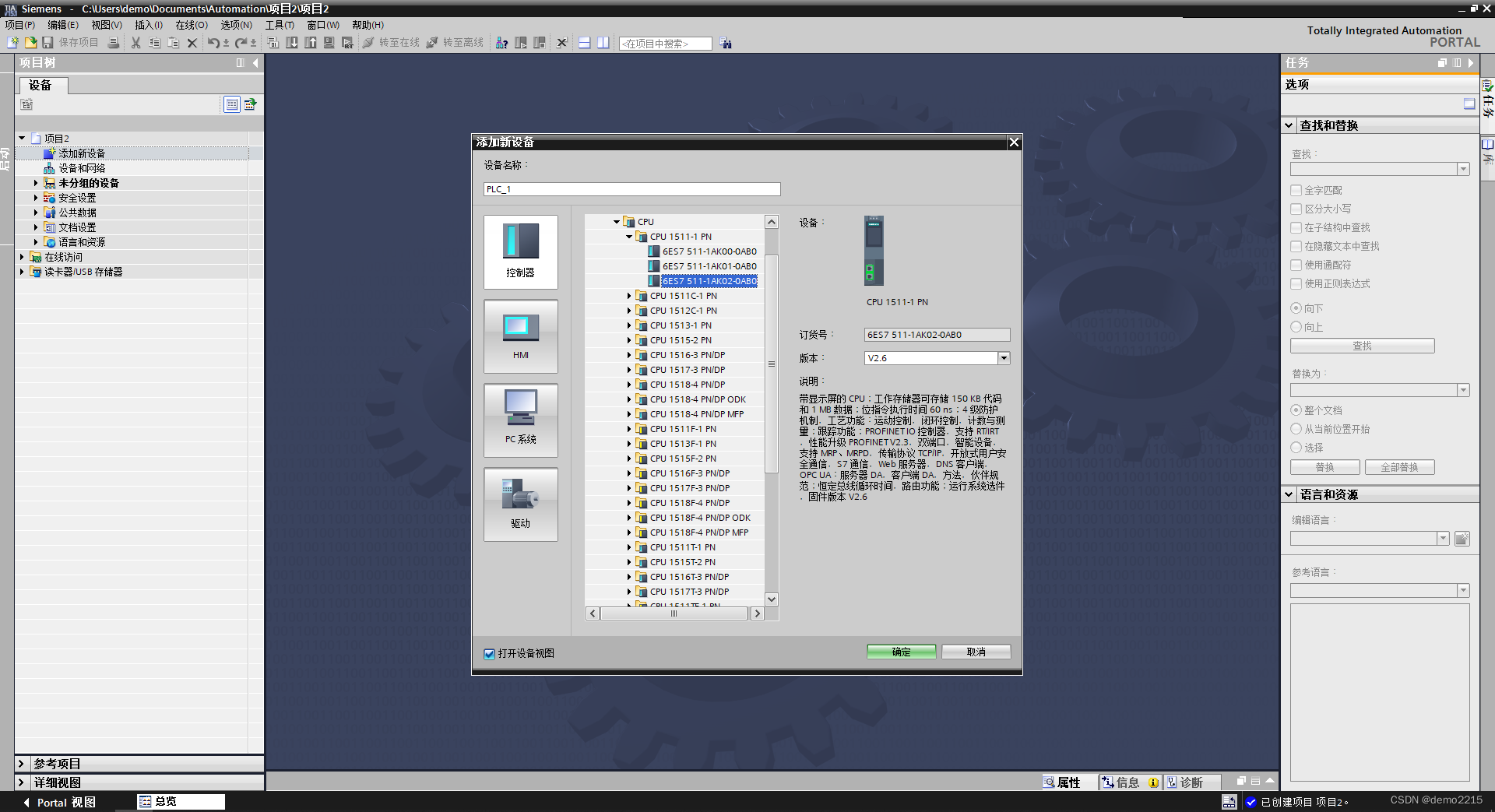Screen dimensions: 1495x812
Task: Click the open project toolbar icon
Action: pos(30,43)
